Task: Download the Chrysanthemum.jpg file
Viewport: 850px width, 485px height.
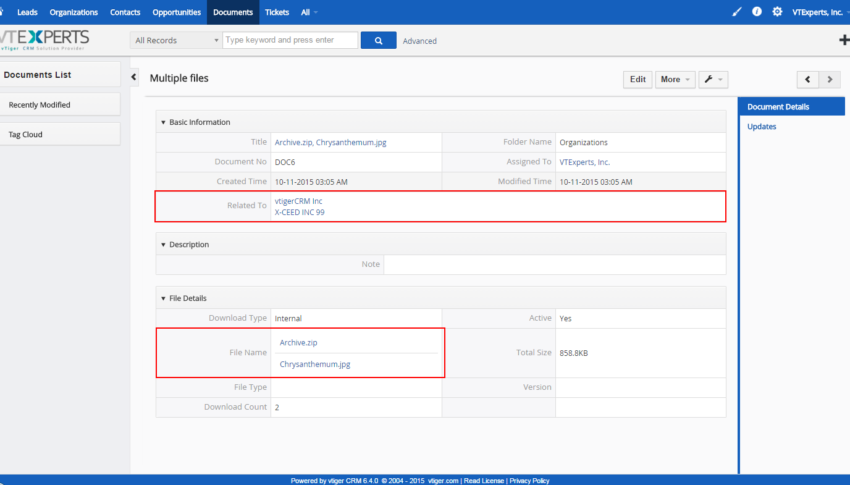Action: coord(315,364)
